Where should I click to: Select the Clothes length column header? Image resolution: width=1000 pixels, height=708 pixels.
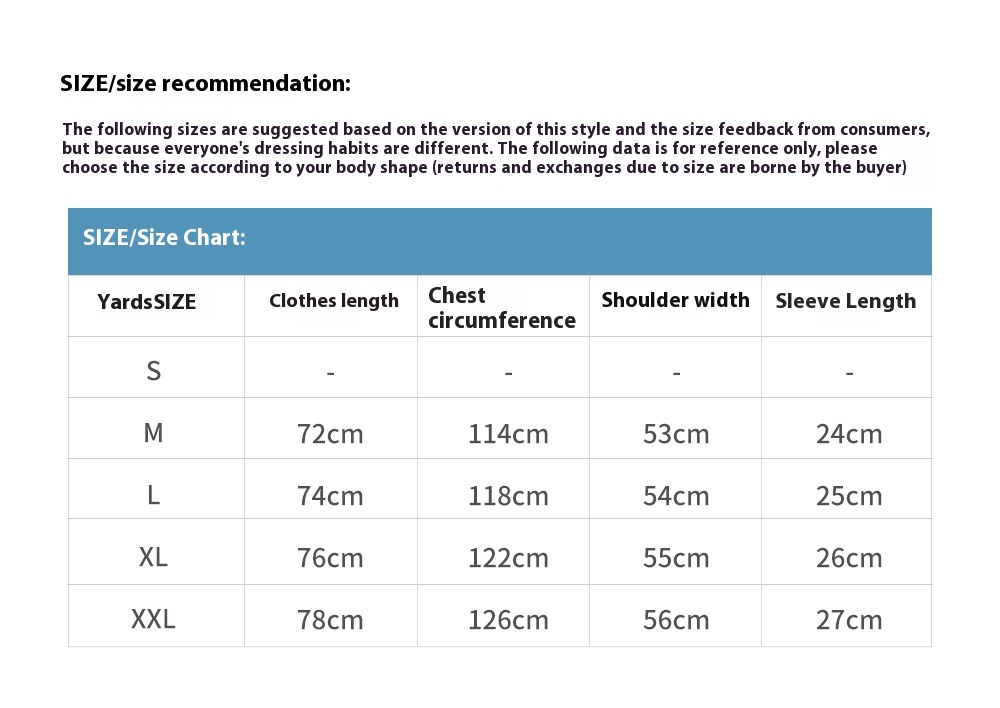(x=334, y=301)
